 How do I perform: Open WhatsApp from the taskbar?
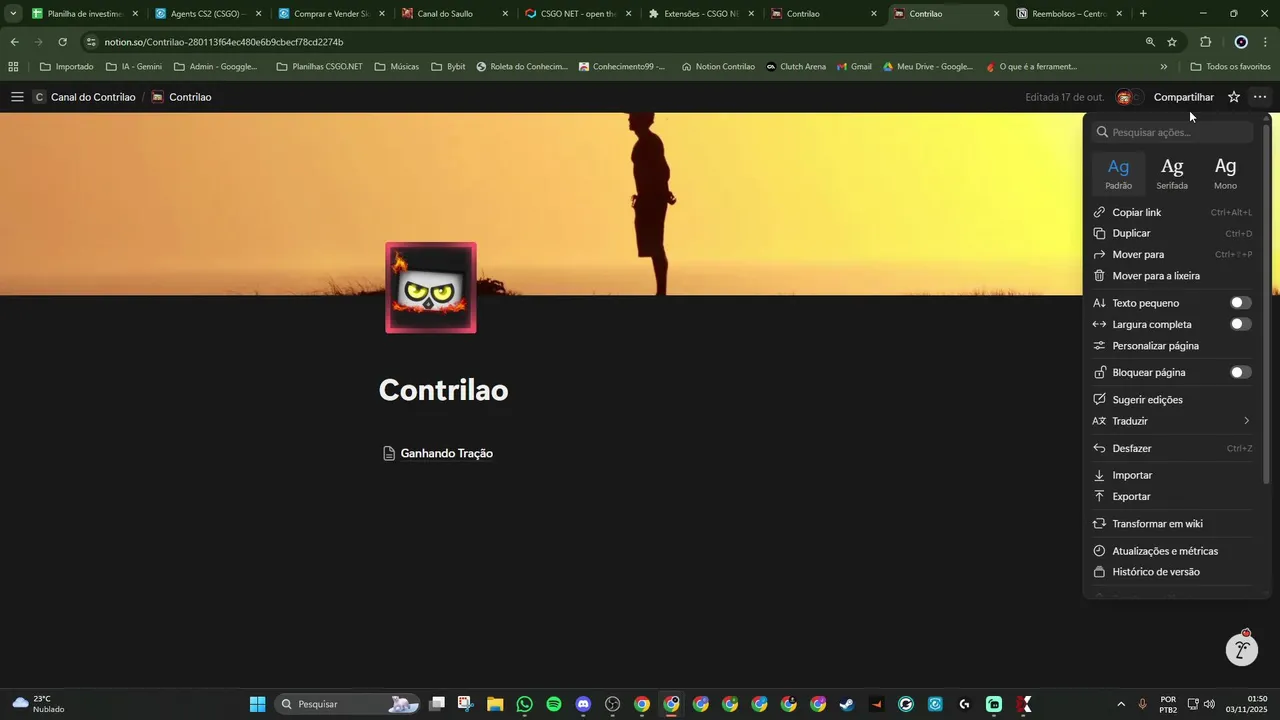coord(525,704)
